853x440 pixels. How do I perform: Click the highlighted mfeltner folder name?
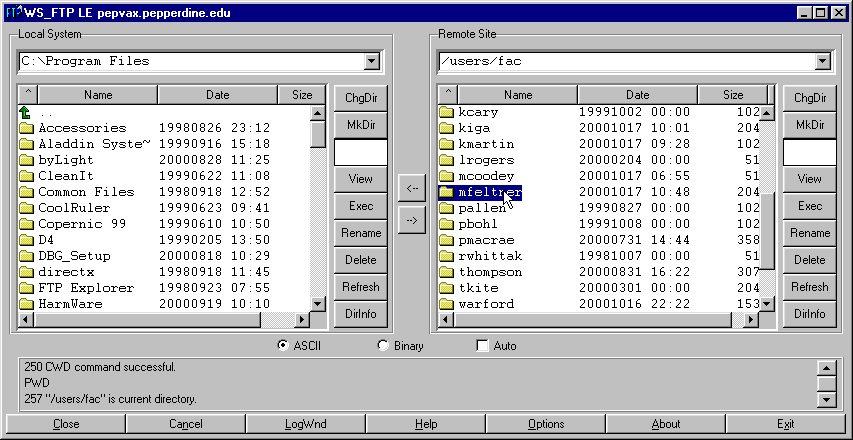(x=490, y=193)
